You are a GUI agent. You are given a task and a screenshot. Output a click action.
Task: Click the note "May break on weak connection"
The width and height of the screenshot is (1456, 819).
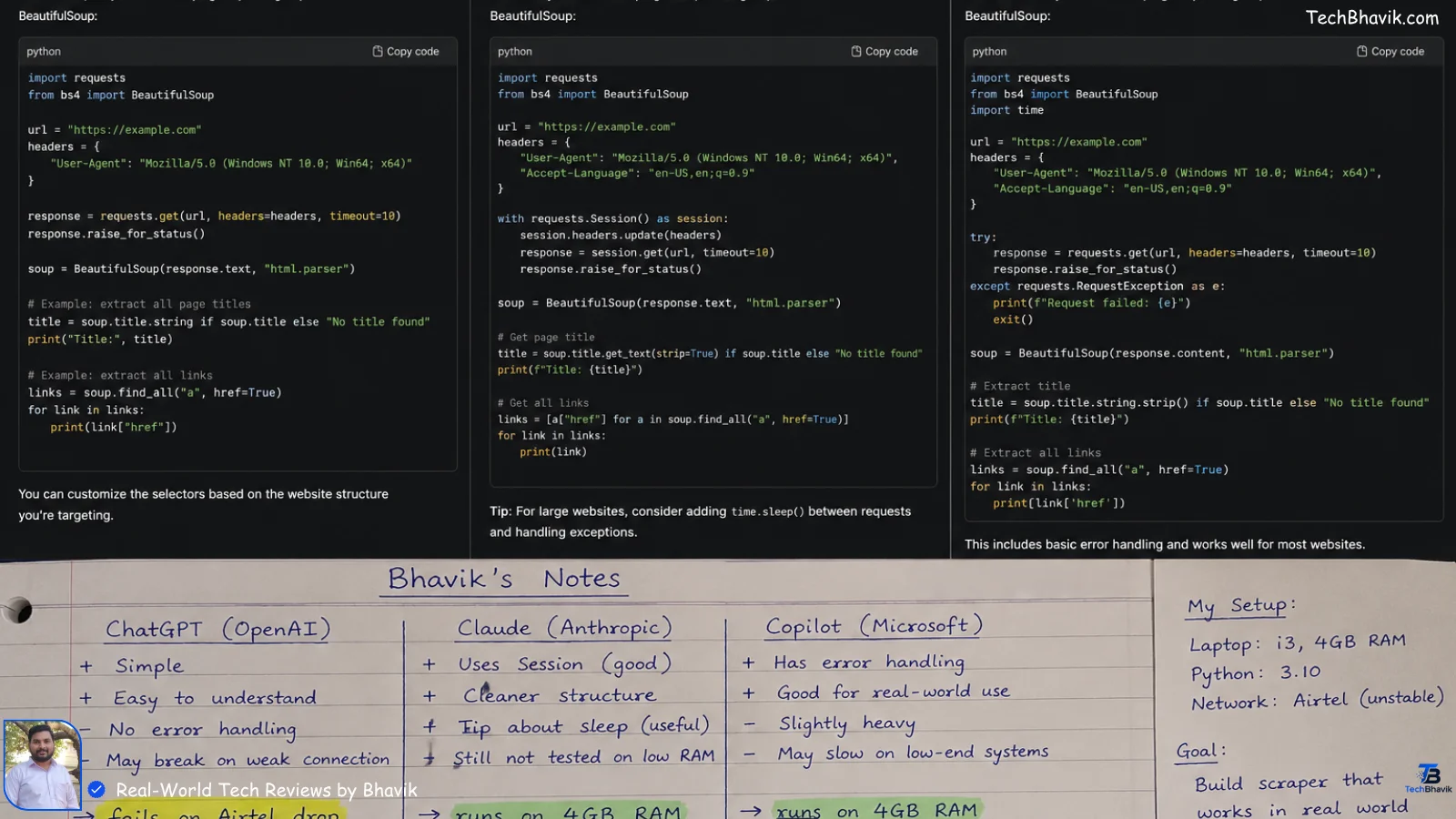pyautogui.click(x=248, y=760)
